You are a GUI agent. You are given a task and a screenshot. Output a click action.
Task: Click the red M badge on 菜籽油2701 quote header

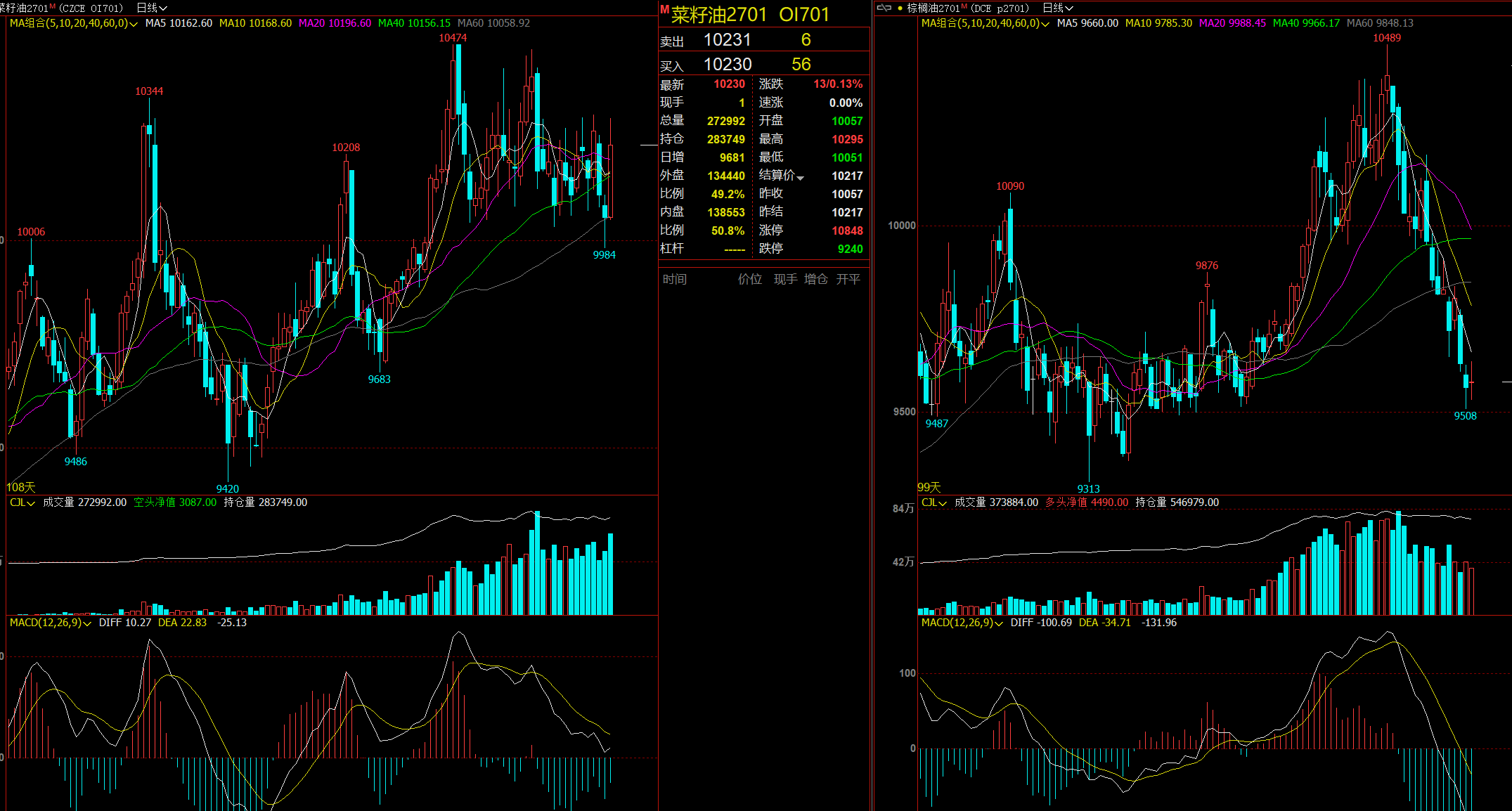664,9
